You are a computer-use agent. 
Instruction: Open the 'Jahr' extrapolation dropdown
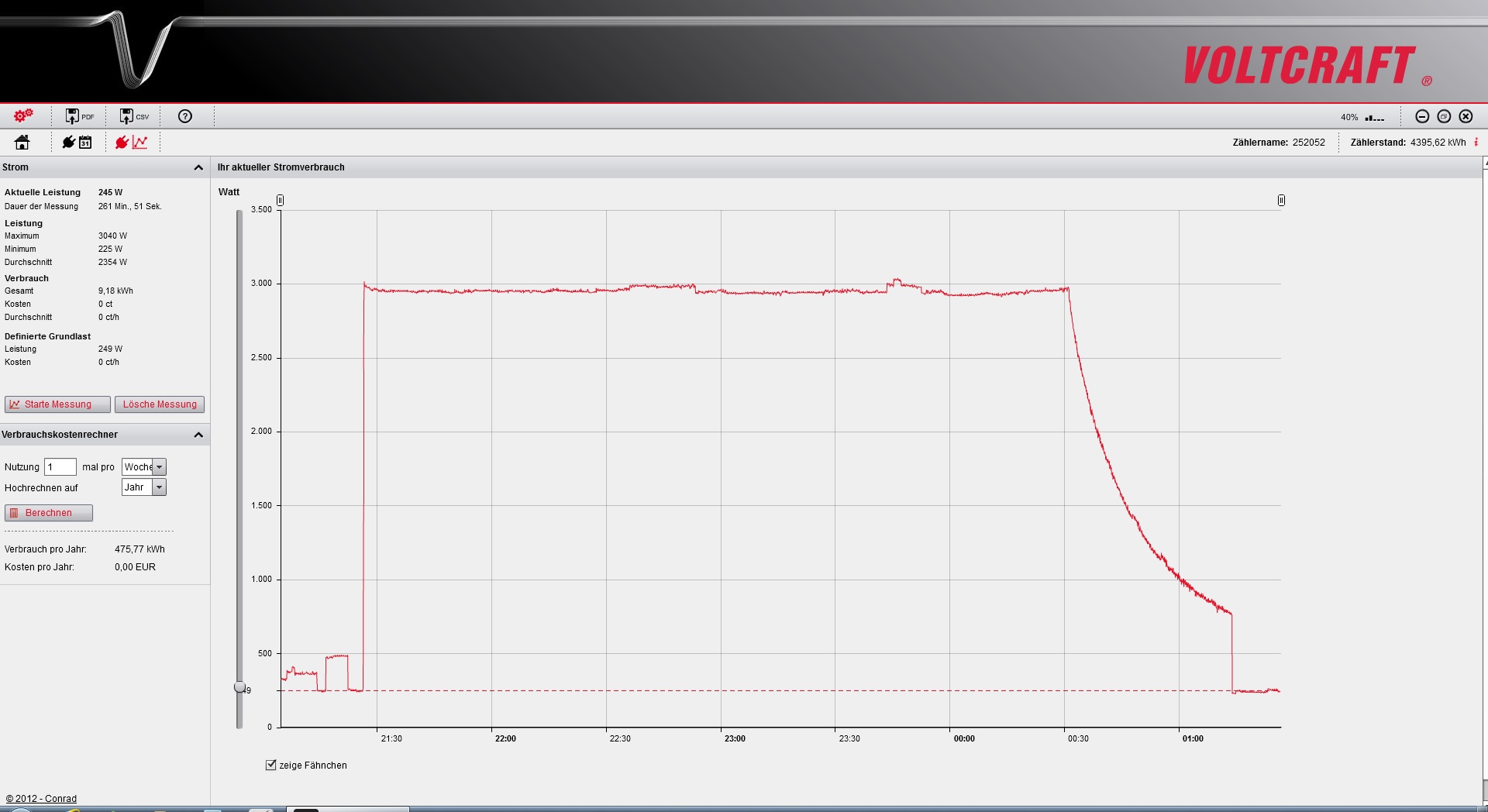159,487
